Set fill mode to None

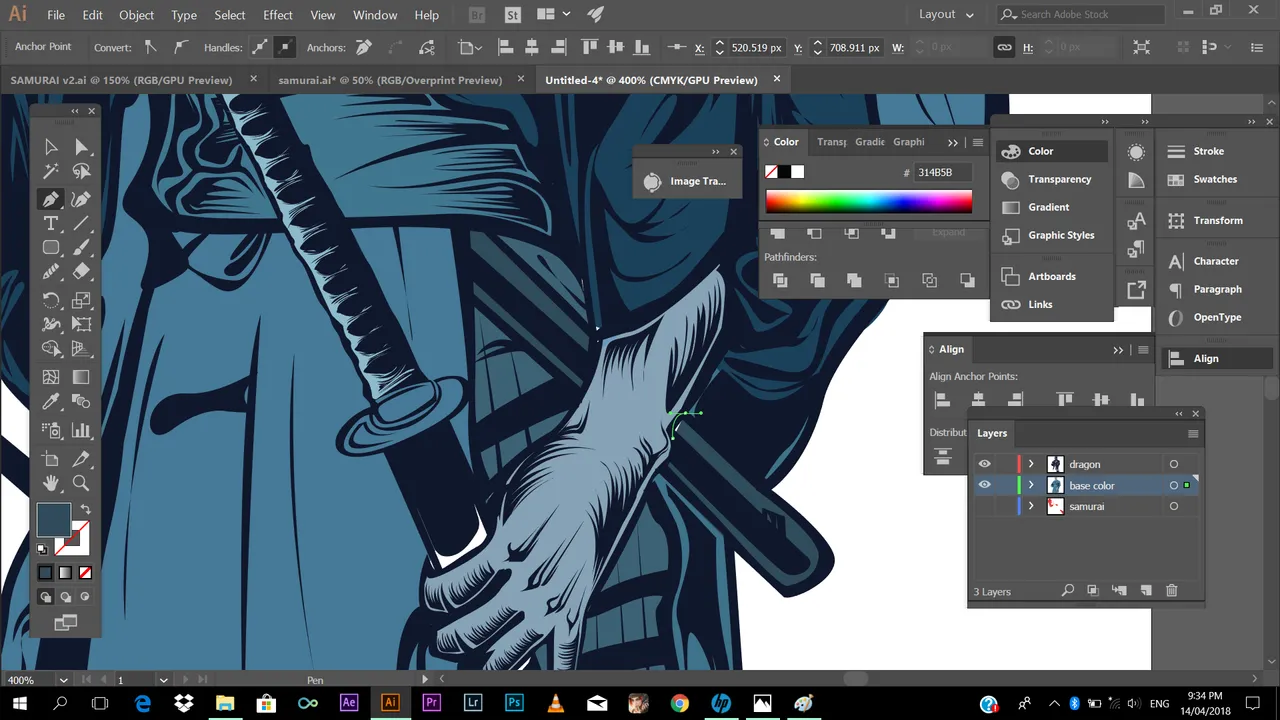(x=85, y=573)
